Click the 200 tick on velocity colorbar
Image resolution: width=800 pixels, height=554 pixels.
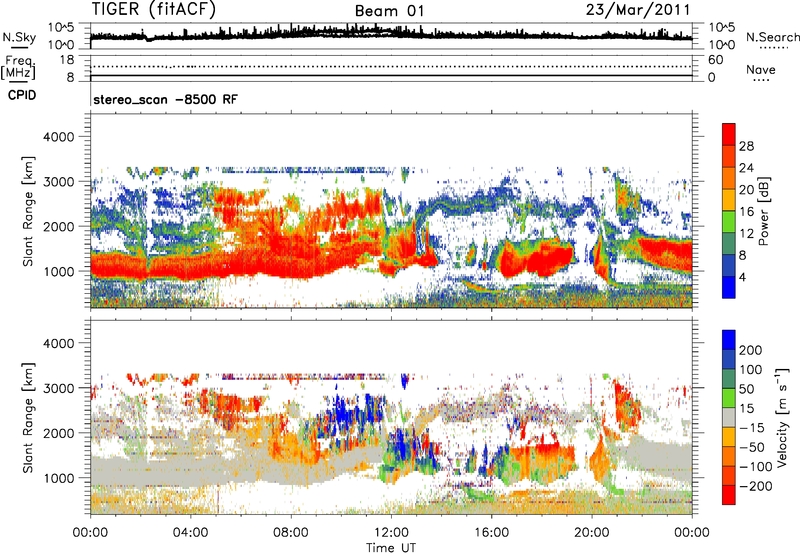pos(751,350)
